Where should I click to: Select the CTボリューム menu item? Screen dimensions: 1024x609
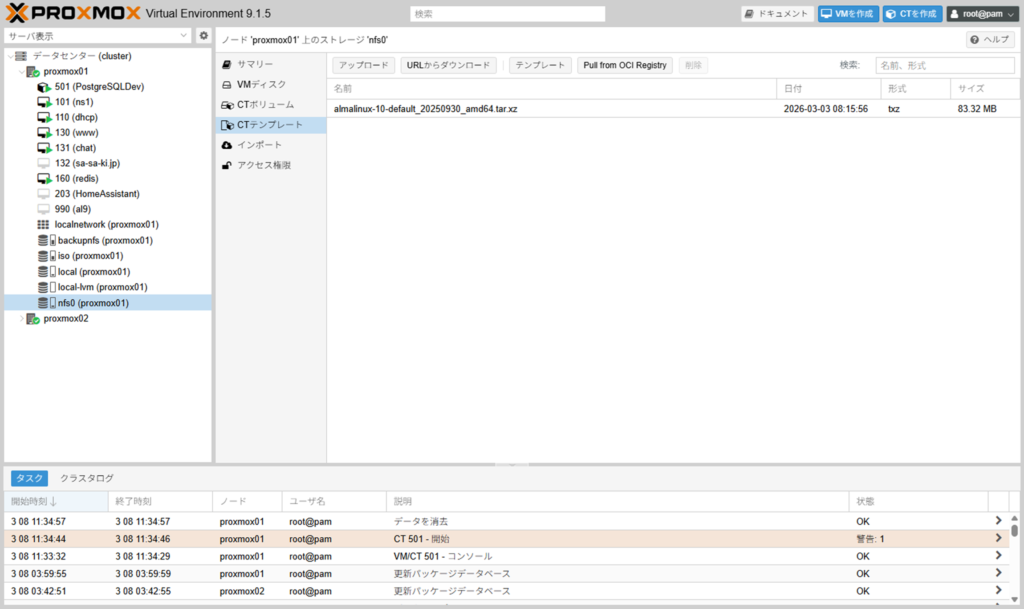coord(265,105)
